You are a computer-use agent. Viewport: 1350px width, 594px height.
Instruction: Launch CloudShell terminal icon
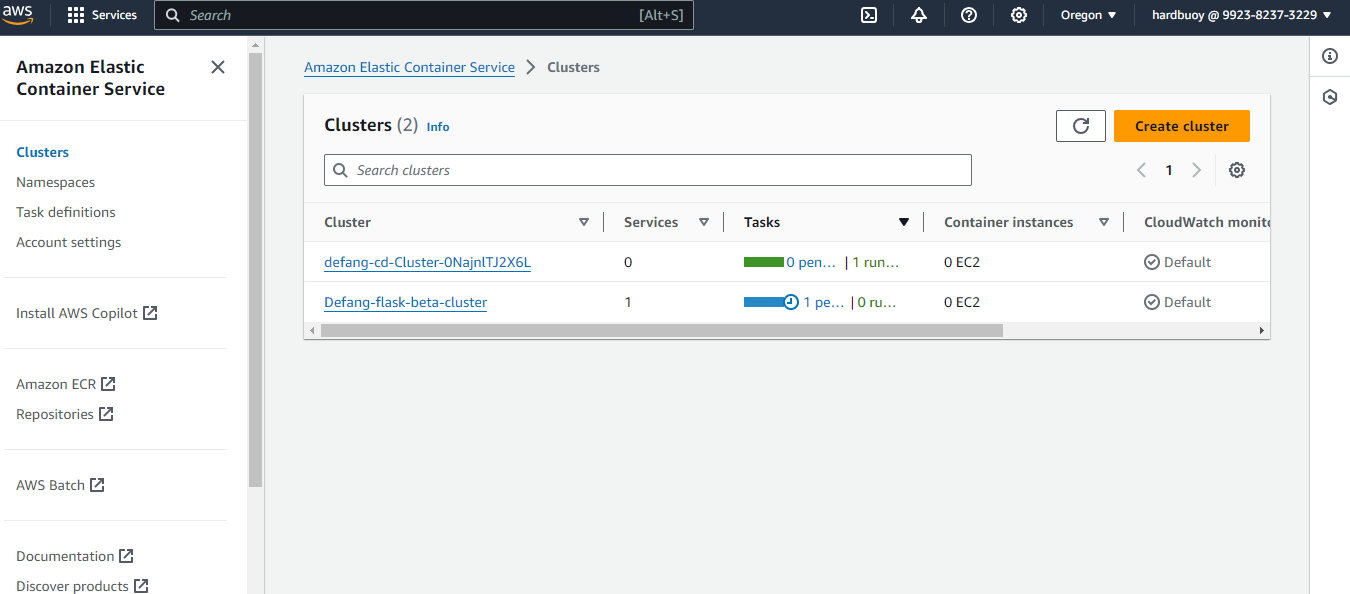pos(869,15)
